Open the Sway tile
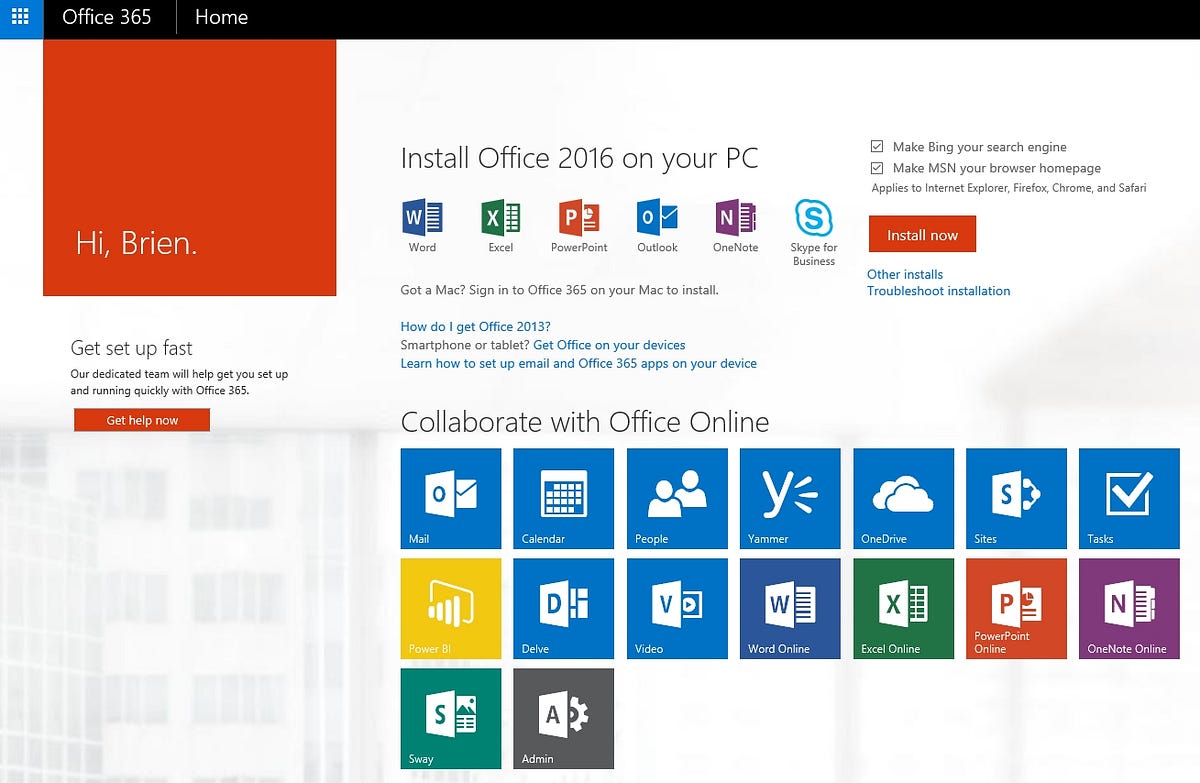The width and height of the screenshot is (1200, 783). point(451,719)
